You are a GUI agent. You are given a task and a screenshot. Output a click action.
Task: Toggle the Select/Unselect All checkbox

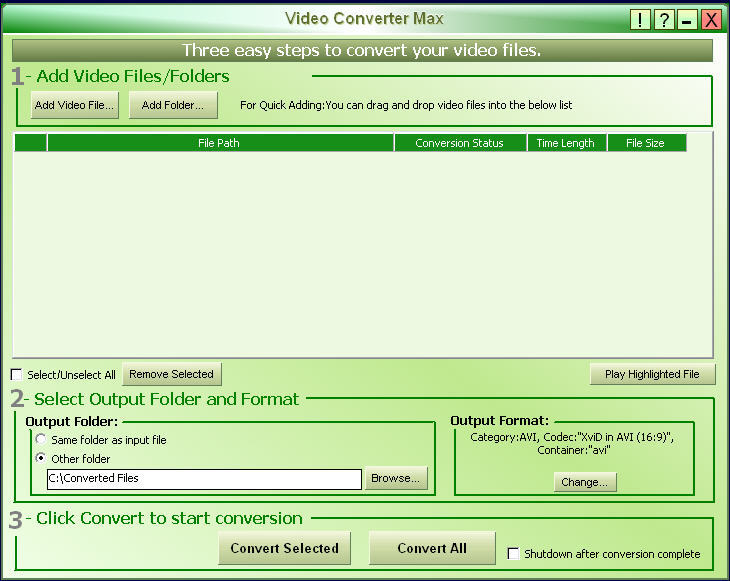coord(16,375)
